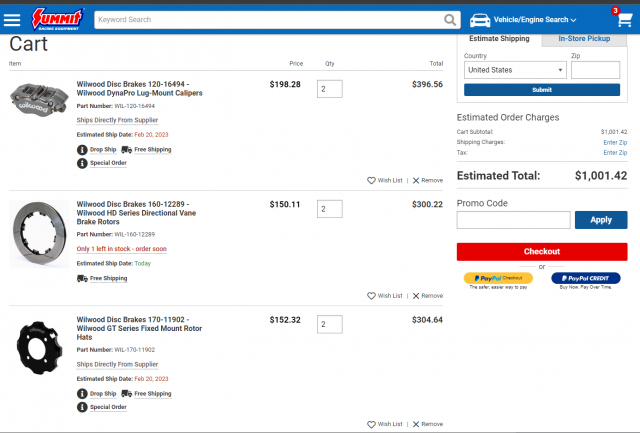Image resolution: width=640 pixels, height=433 pixels.
Task: Choose PayPal Credit button
Action: (585, 278)
